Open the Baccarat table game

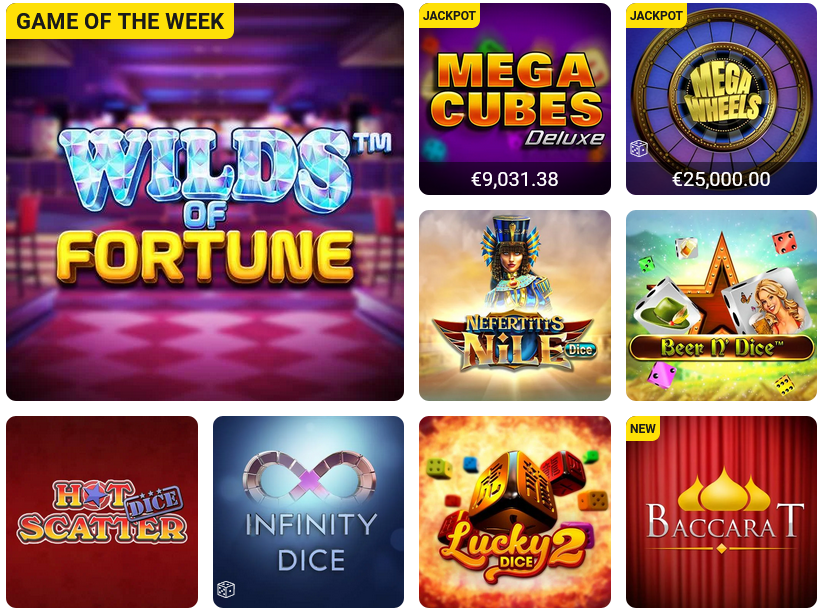click(721, 512)
